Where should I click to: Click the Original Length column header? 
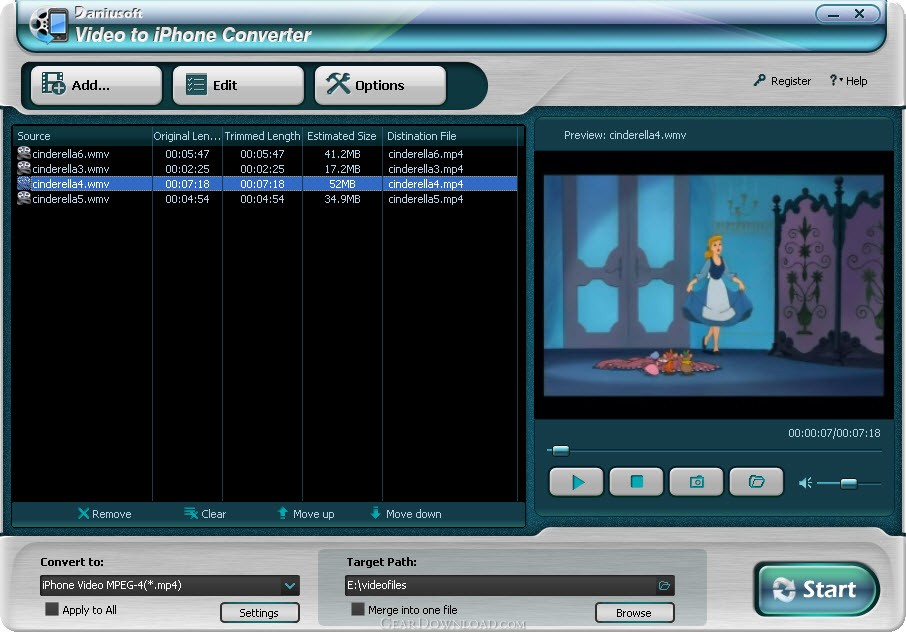coord(187,136)
